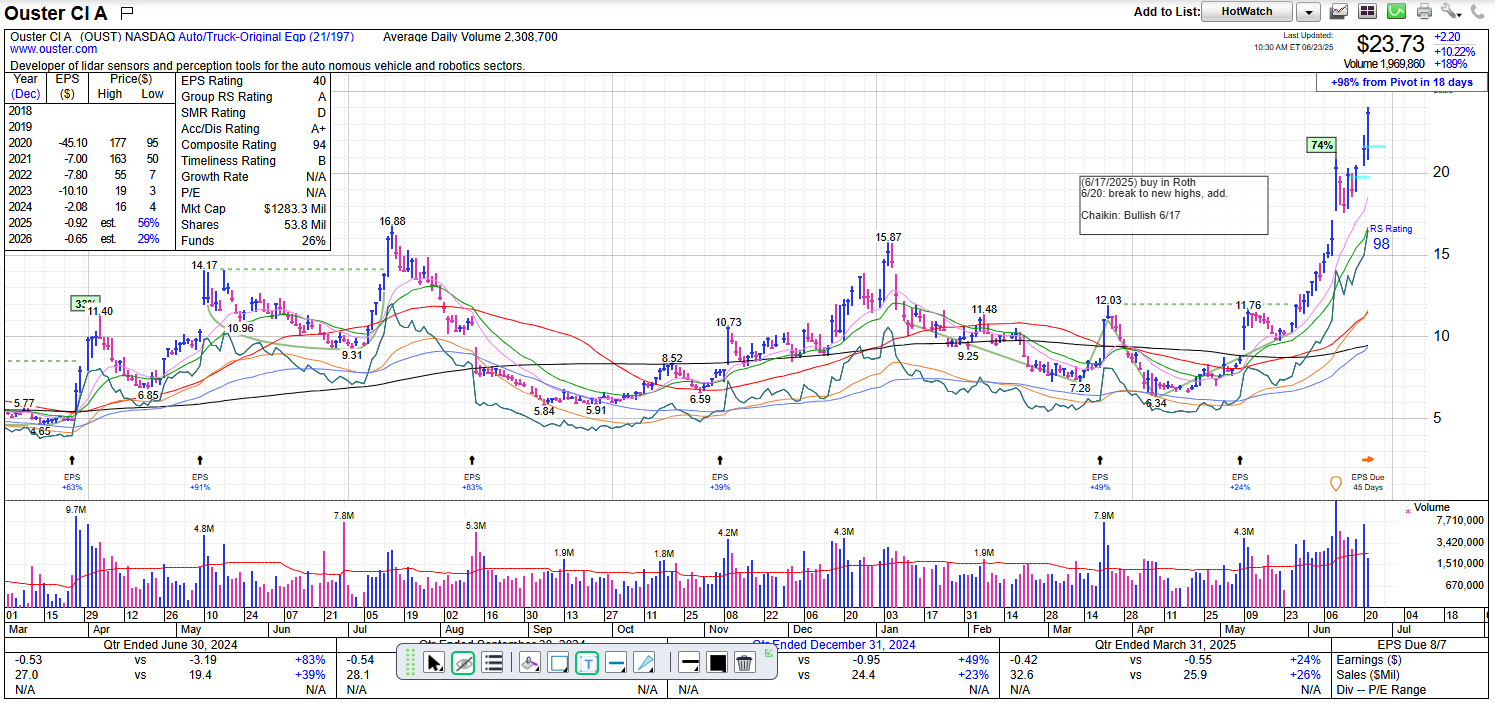Viewport: 1495px width, 703px height.
Task: Grab the drawing toolbar dotted handle
Action: [x=408, y=662]
